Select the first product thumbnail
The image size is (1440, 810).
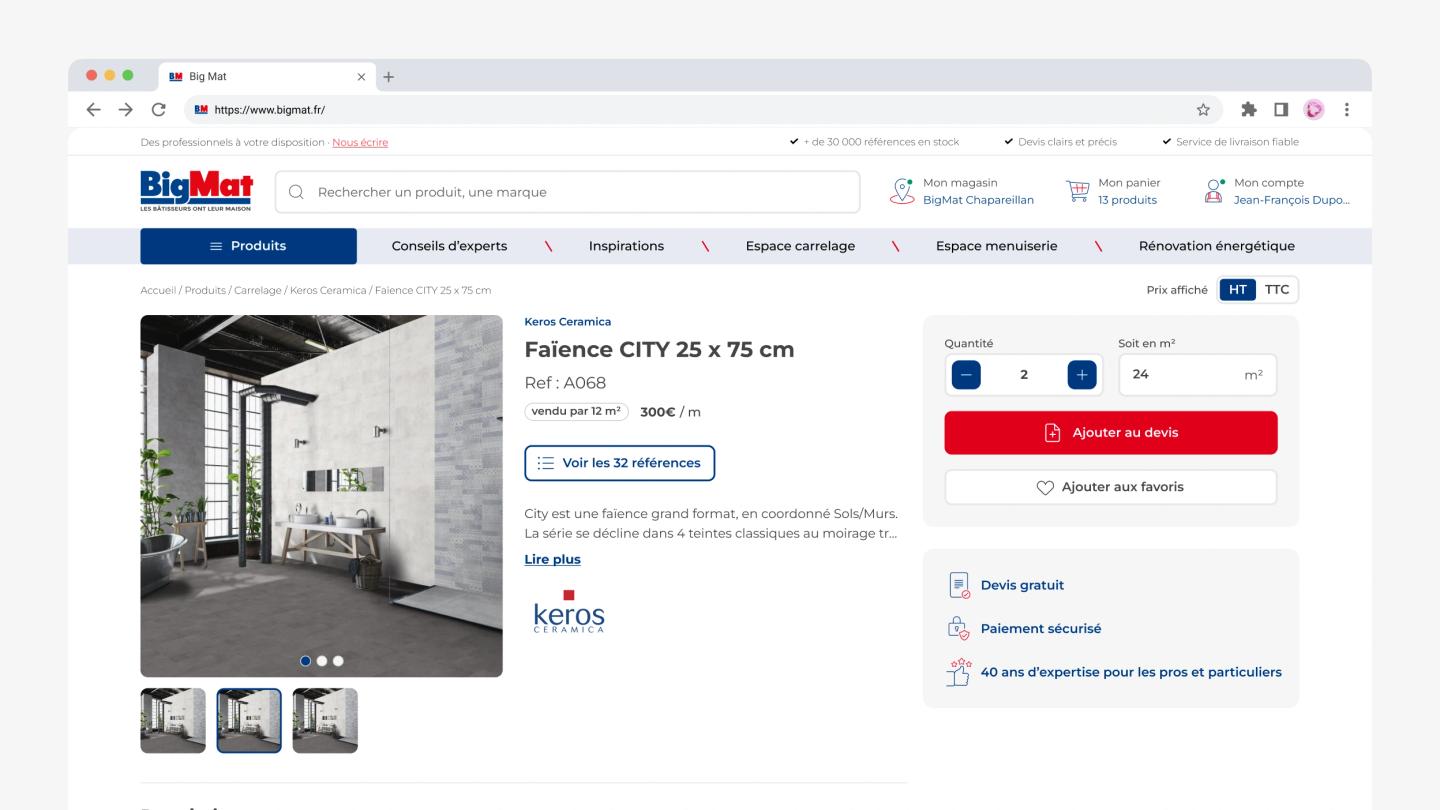pyautogui.click(x=173, y=720)
